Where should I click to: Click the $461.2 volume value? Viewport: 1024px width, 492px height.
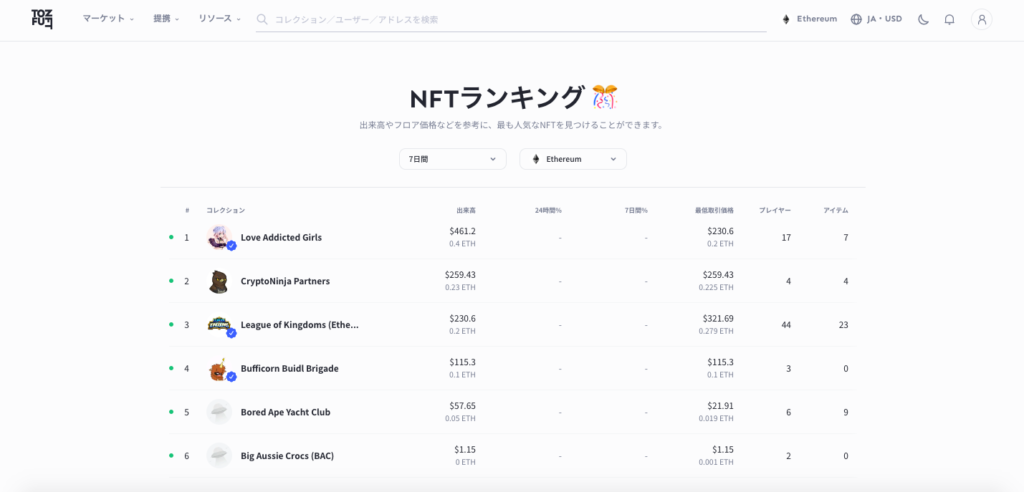pyautogui.click(x=462, y=231)
